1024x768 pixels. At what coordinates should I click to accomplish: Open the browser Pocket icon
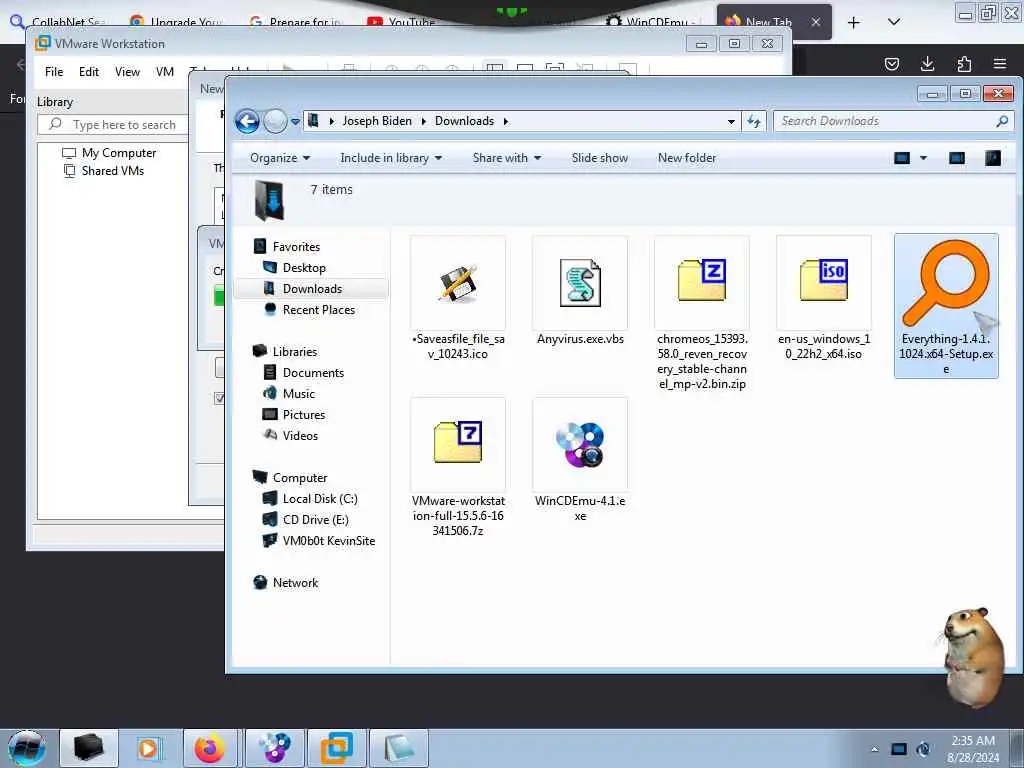click(891, 64)
